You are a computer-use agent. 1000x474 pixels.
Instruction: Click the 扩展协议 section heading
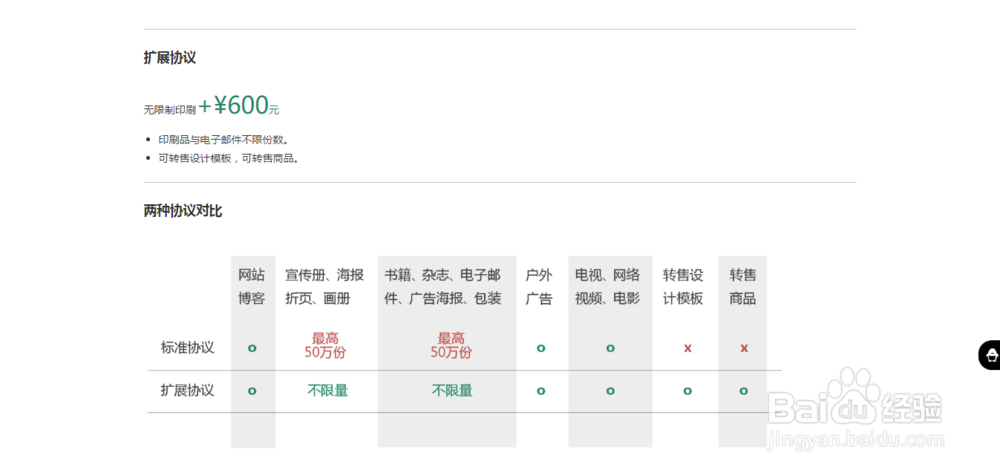pos(170,58)
